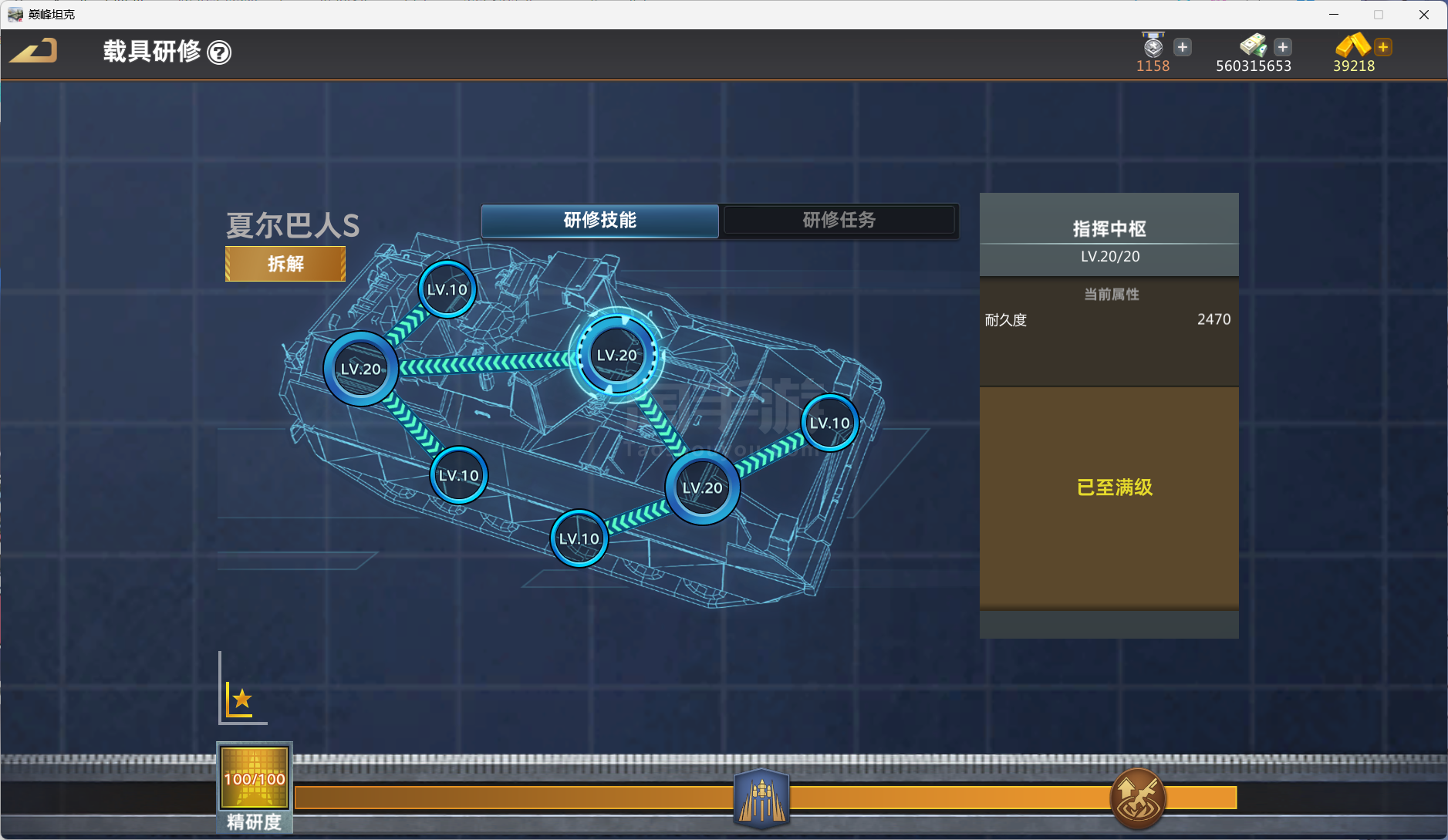Add medals with the plus icon
The width and height of the screenshot is (1448, 840).
[x=1183, y=47]
